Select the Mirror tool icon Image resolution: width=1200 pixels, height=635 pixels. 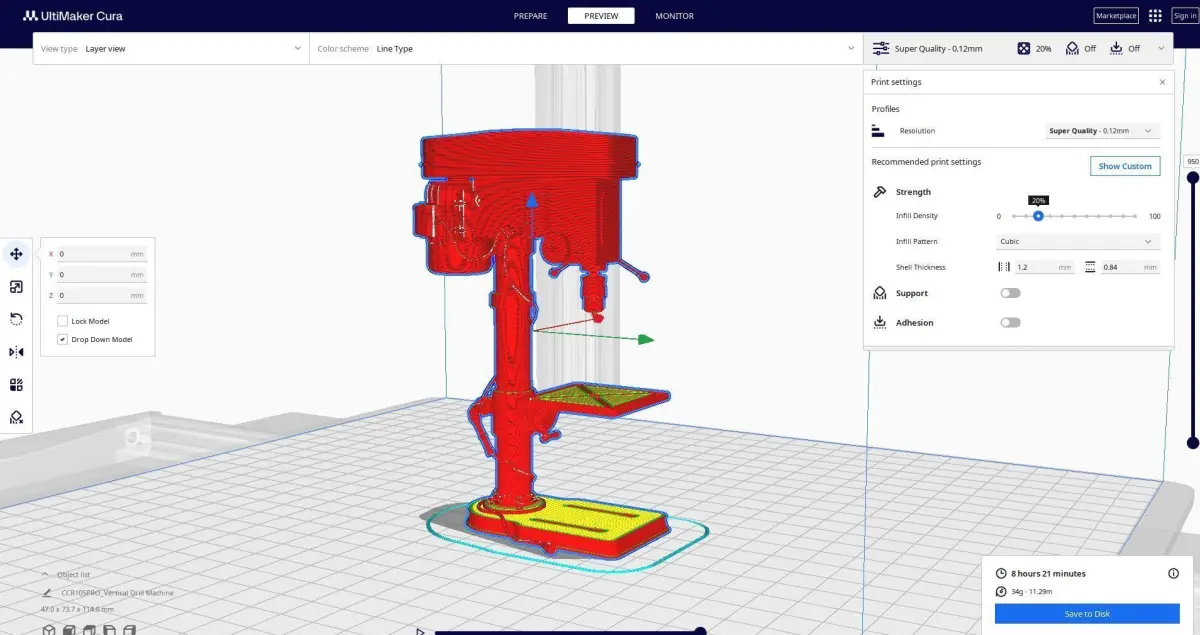(x=16, y=352)
